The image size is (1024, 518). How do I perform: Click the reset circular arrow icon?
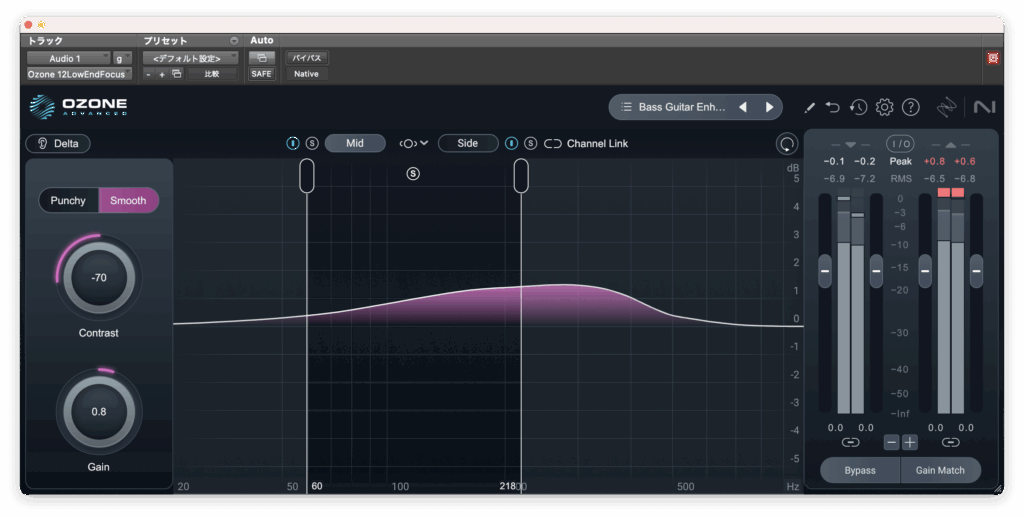[787, 144]
